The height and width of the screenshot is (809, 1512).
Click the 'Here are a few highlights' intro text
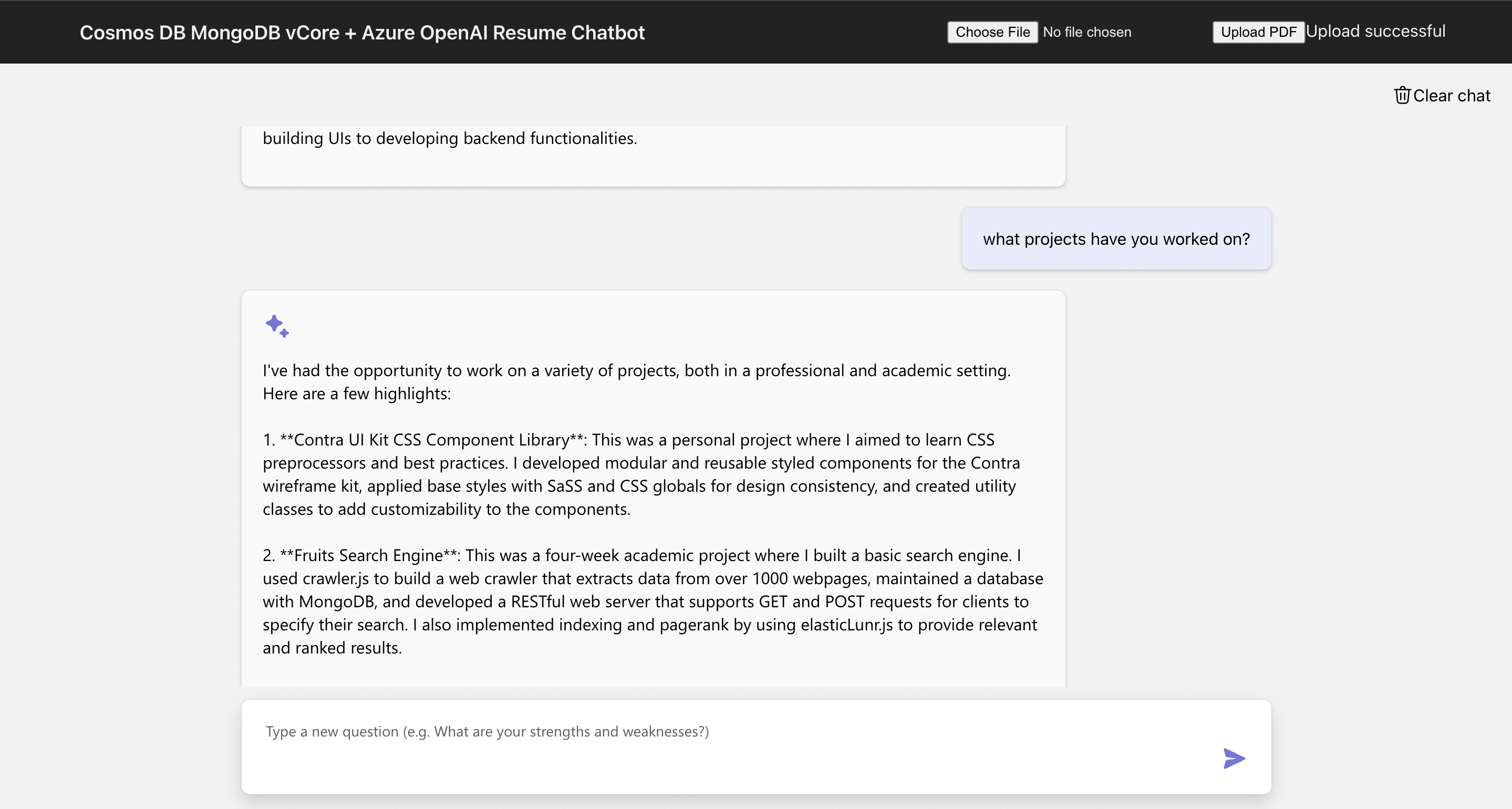click(x=357, y=393)
